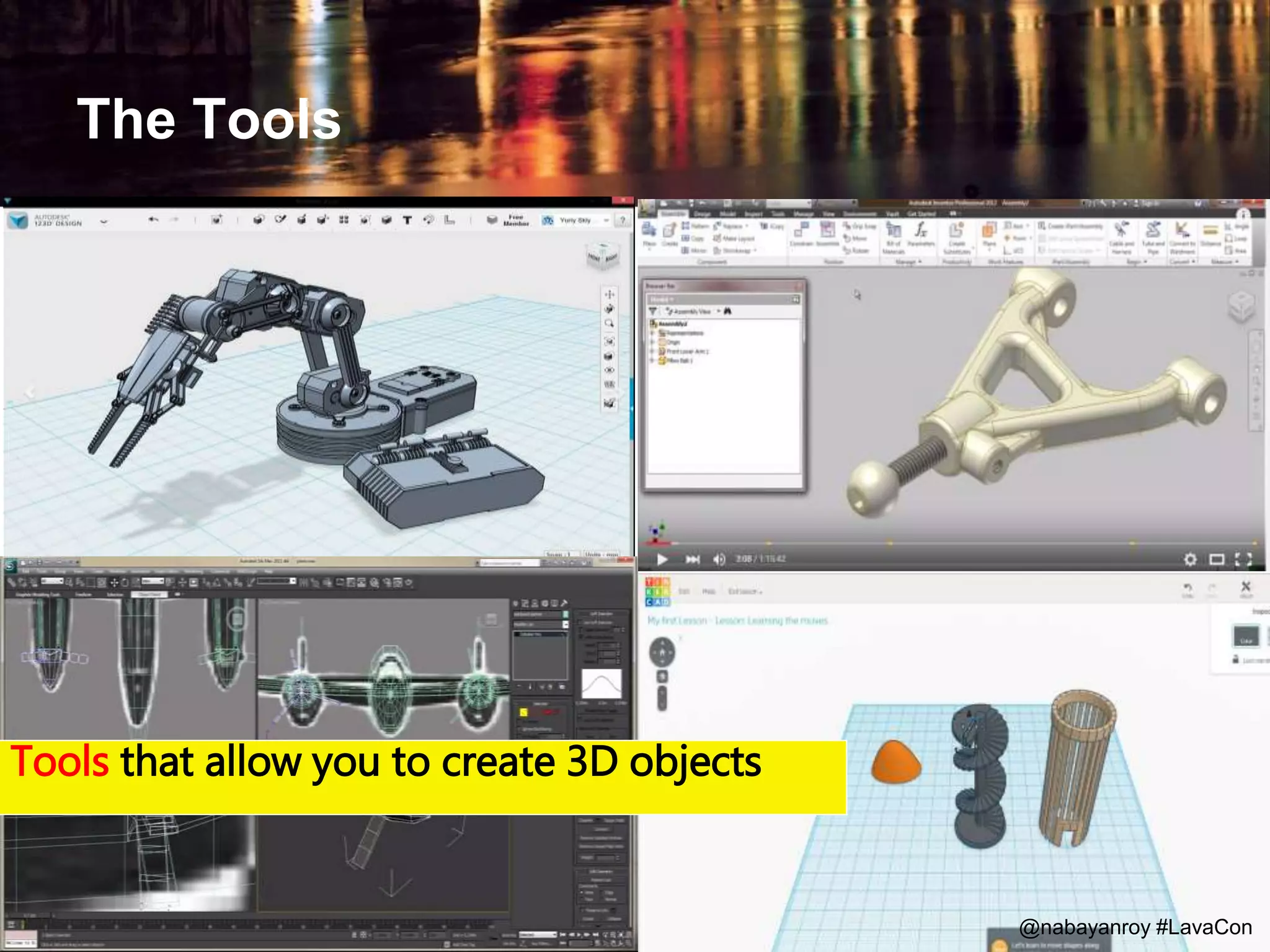Open the Design ribbon tab in Inventor

pos(703,213)
